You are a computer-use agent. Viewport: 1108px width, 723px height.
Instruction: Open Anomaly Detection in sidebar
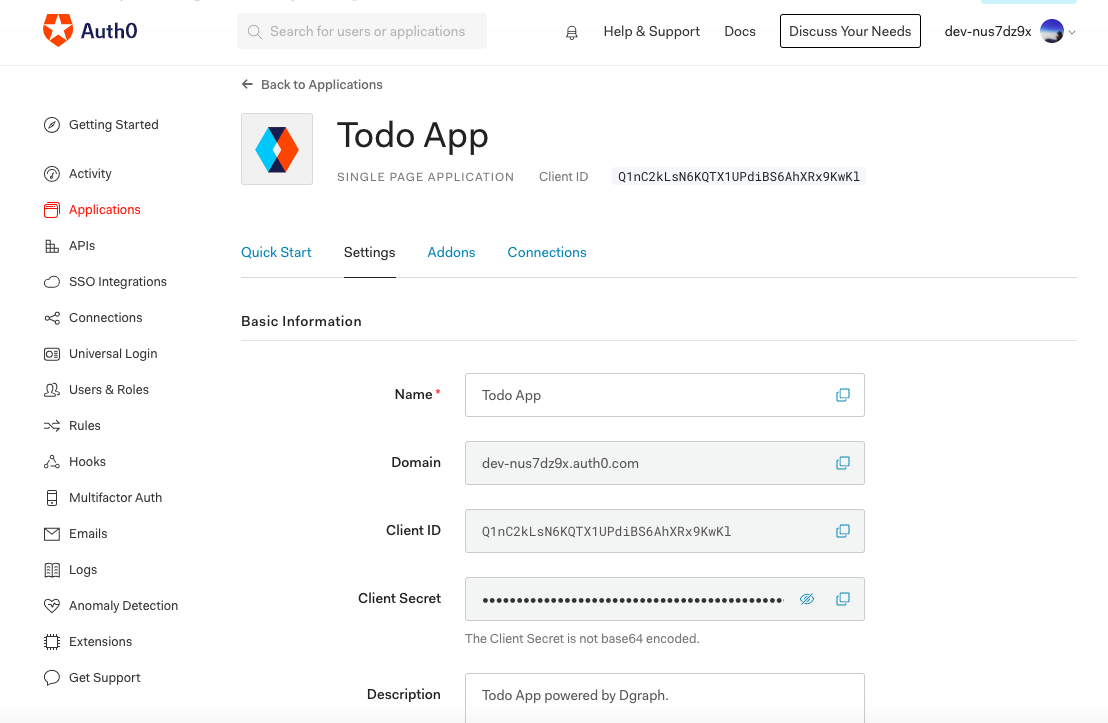point(124,606)
